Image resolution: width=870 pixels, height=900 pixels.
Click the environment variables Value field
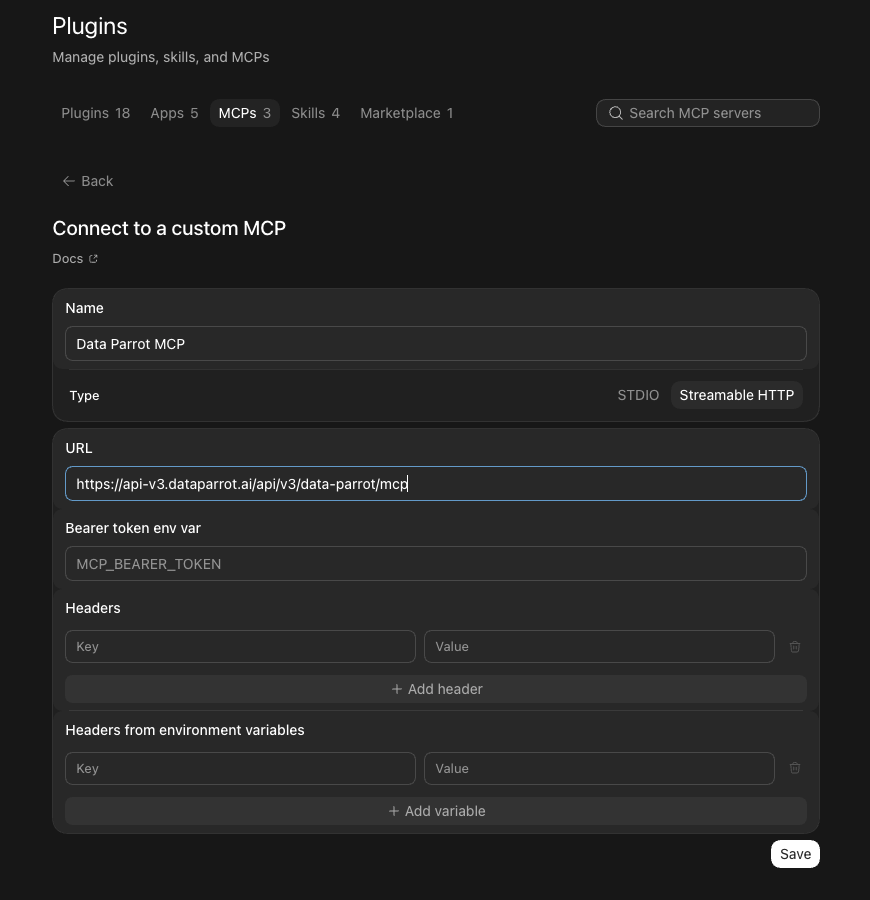click(599, 769)
